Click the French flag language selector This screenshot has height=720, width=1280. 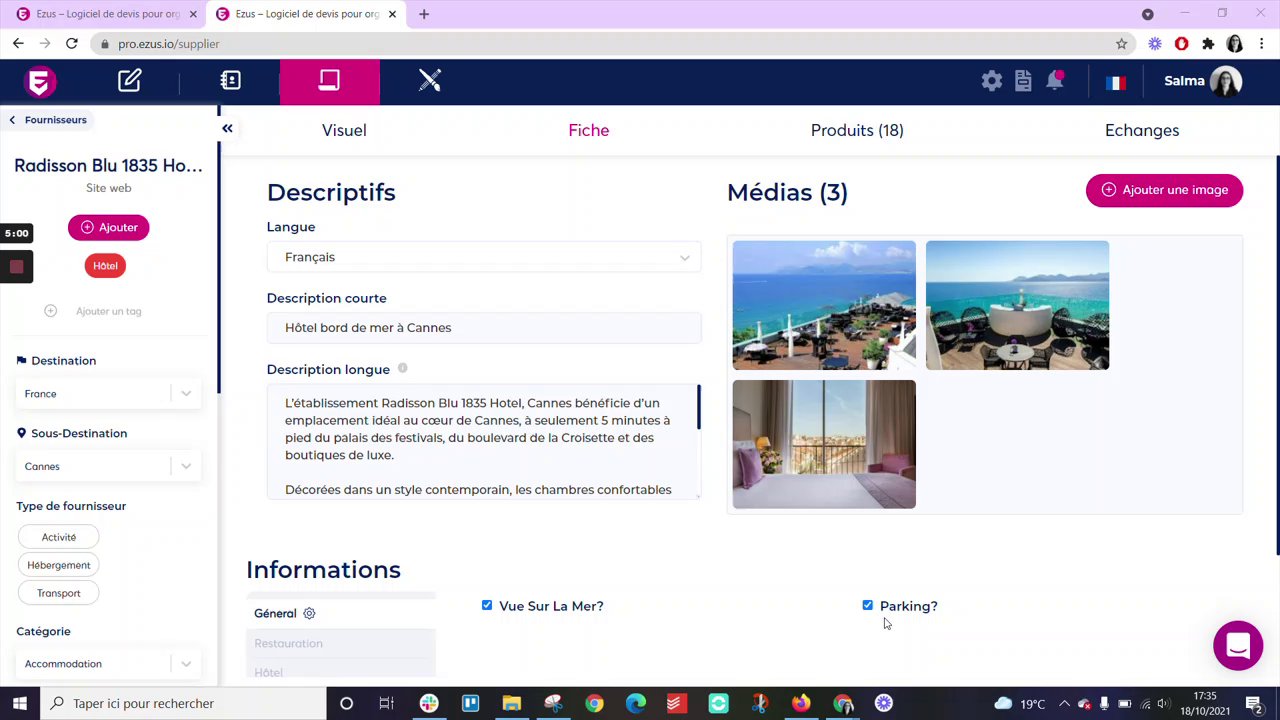1116,83
